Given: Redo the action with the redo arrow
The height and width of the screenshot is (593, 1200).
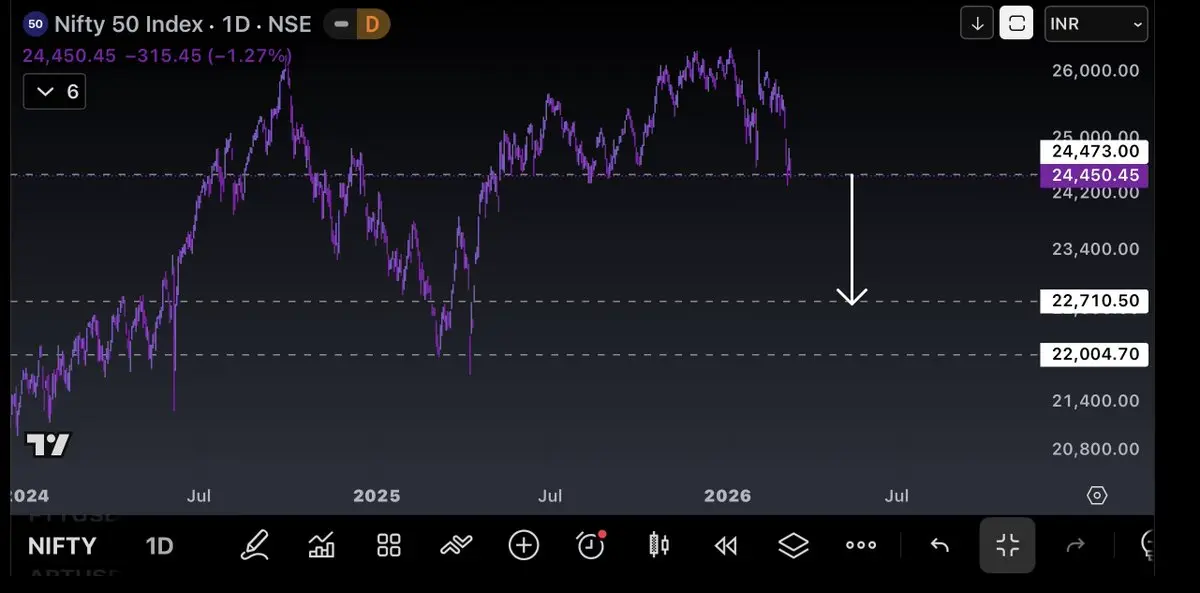Looking at the screenshot, I should pyautogui.click(x=1076, y=545).
